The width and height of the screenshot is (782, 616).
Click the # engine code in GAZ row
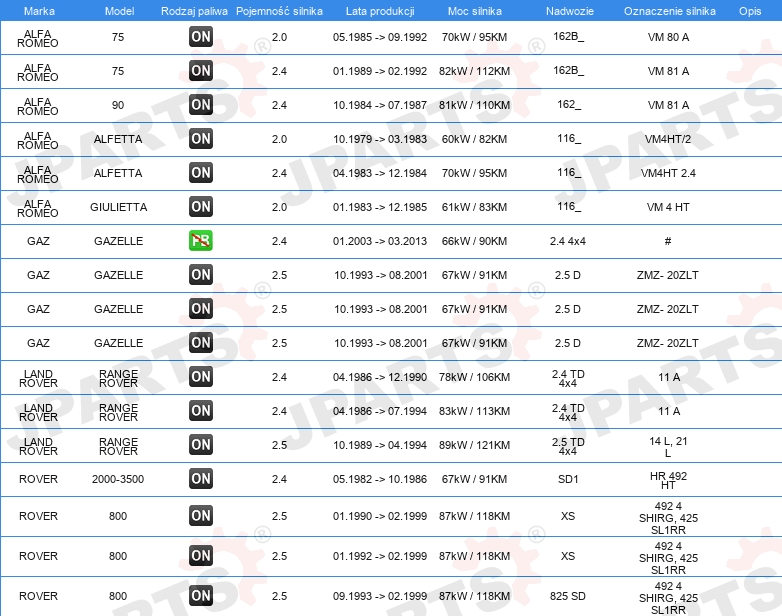668,241
